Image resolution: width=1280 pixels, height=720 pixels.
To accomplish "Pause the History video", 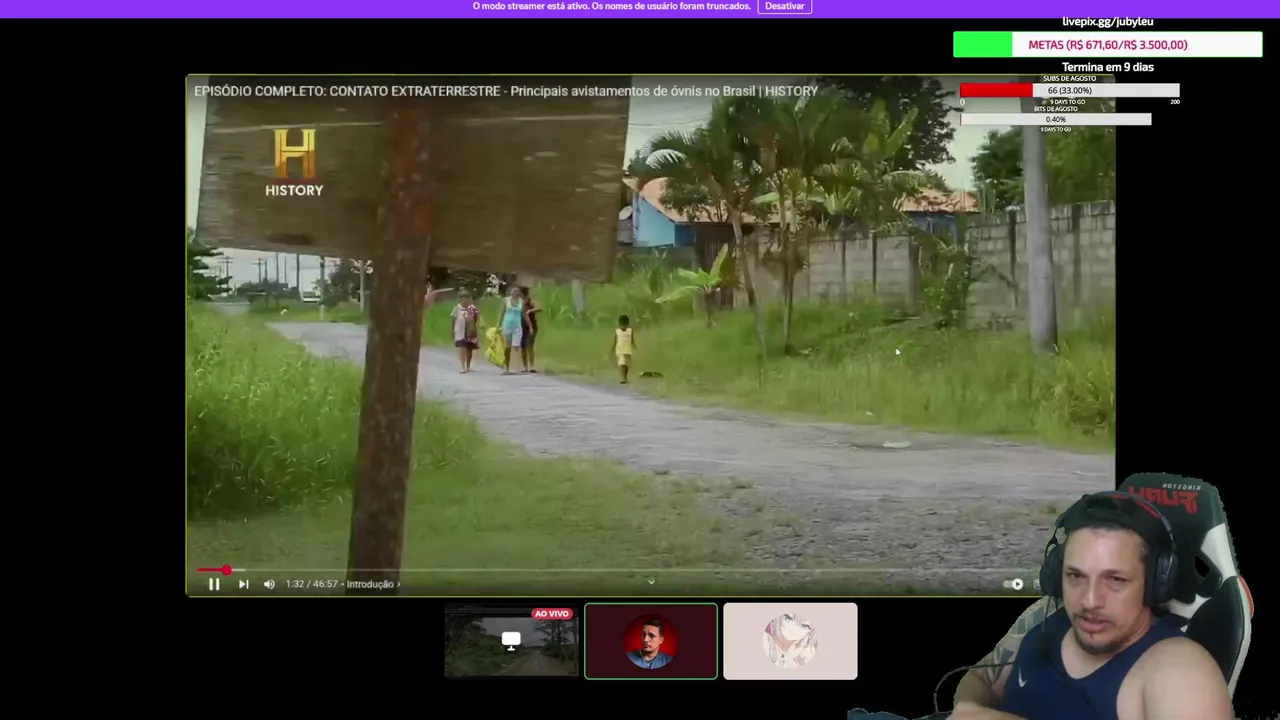I will [214, 584].
